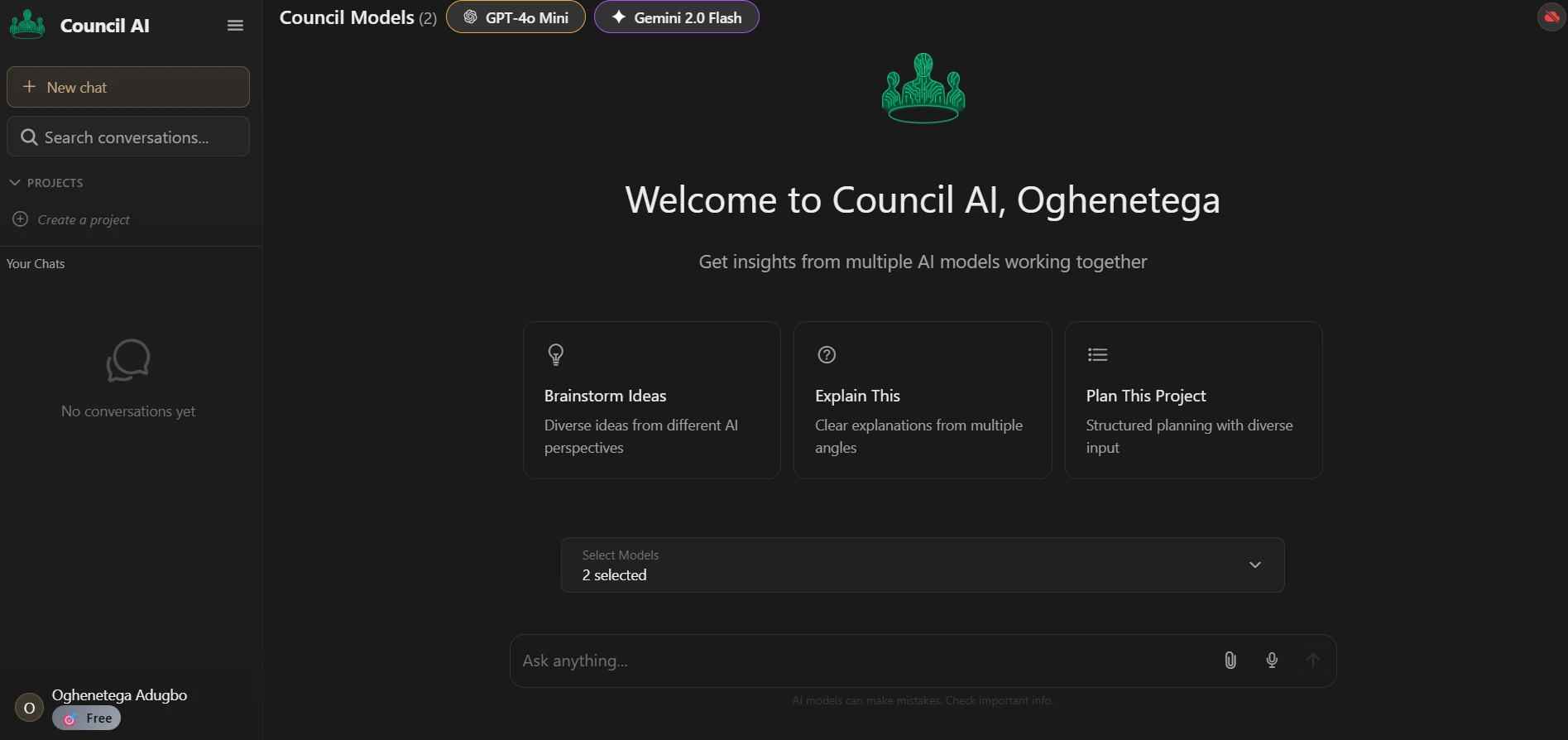1568x740 pixels.
Task: Click the large Council AI crown logo
Action: point(923,89)
